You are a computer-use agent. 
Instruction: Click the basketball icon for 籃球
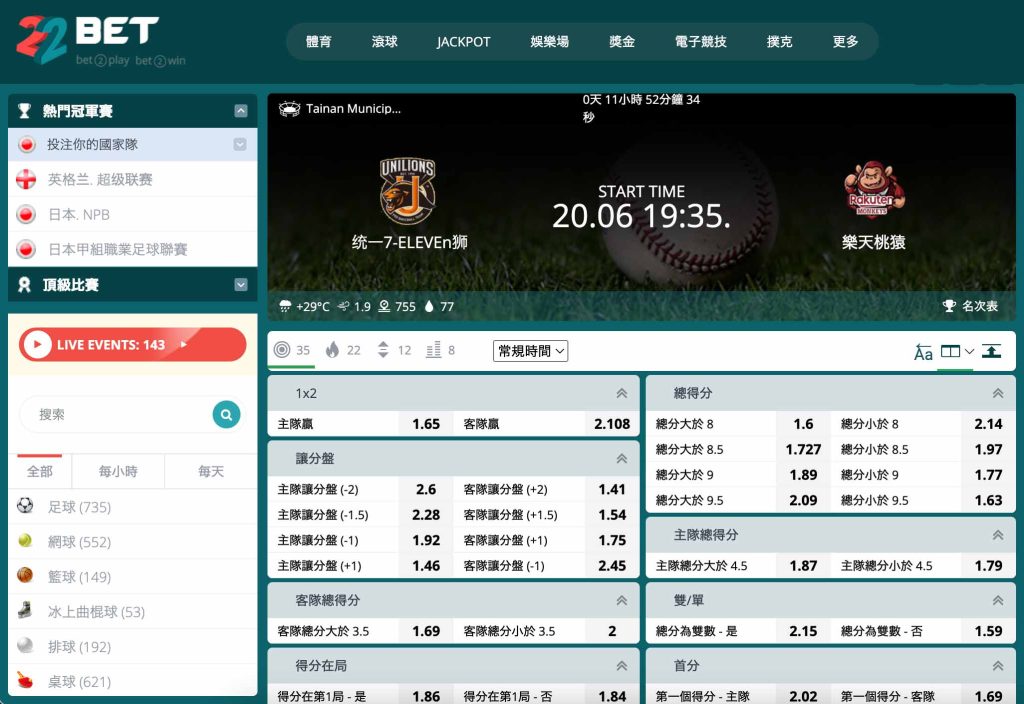click(x=25, y=575)
